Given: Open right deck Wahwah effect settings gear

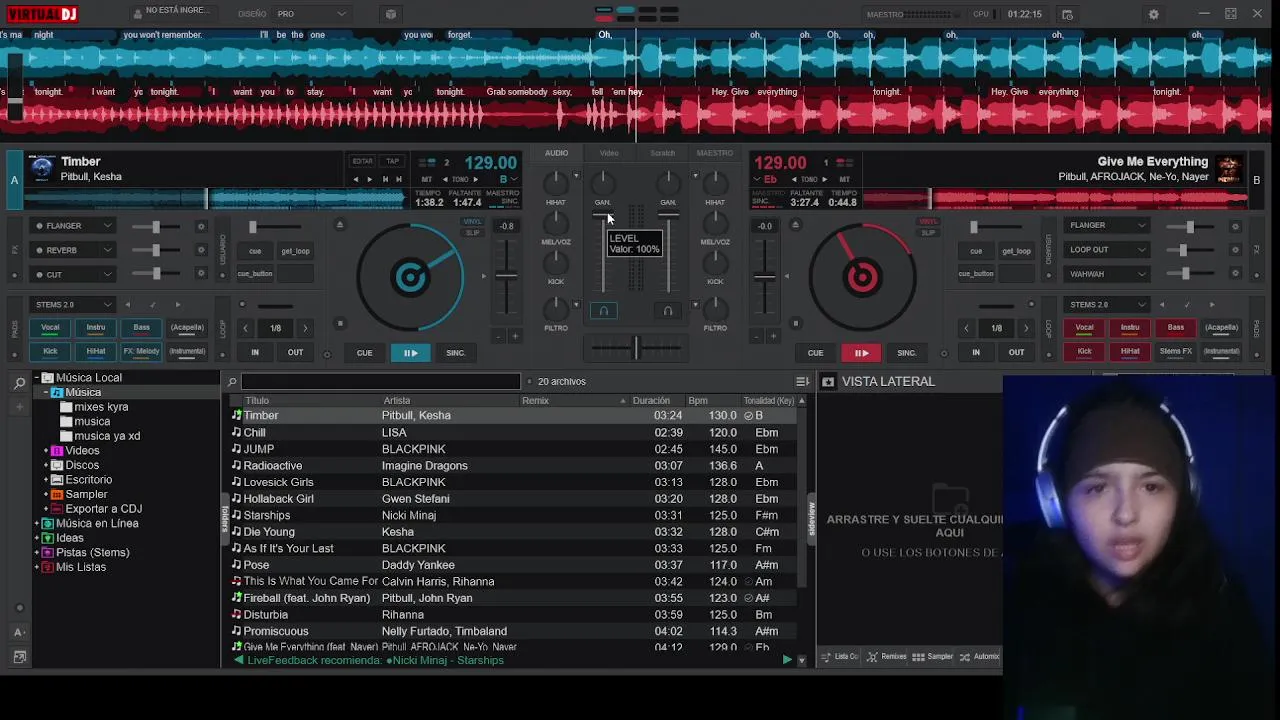Looking at the screenshot, I should 1235,274.
